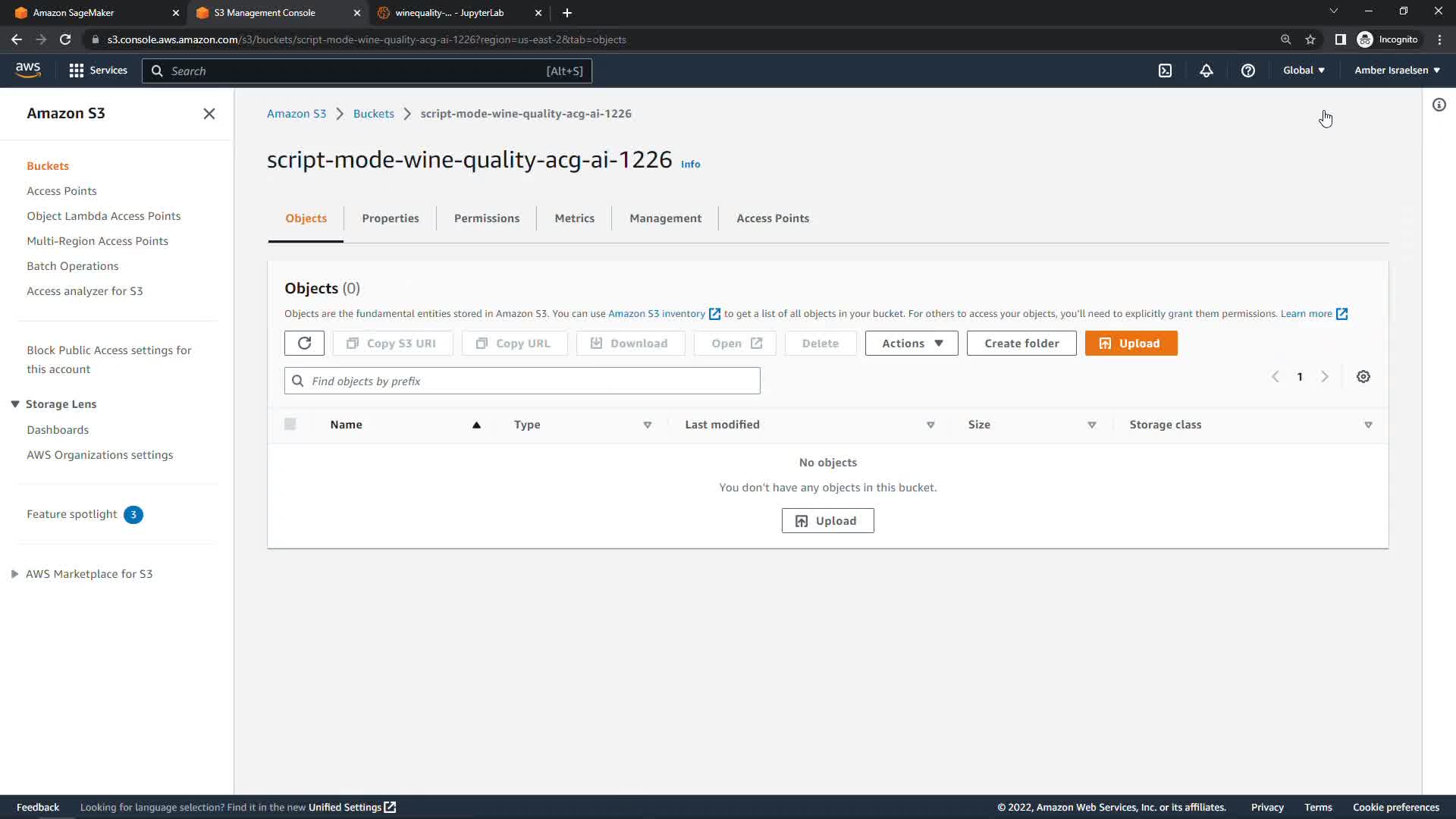
Task: Click the Find objects by prefix field
Action: click(x=531, y=381)
